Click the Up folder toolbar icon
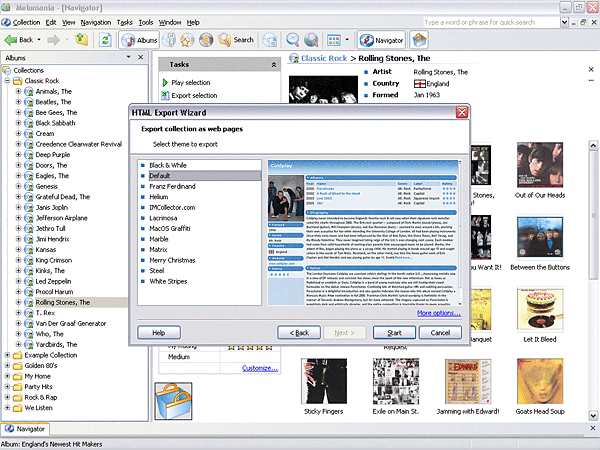The image size is (600, 450). (x=82, y=39)
